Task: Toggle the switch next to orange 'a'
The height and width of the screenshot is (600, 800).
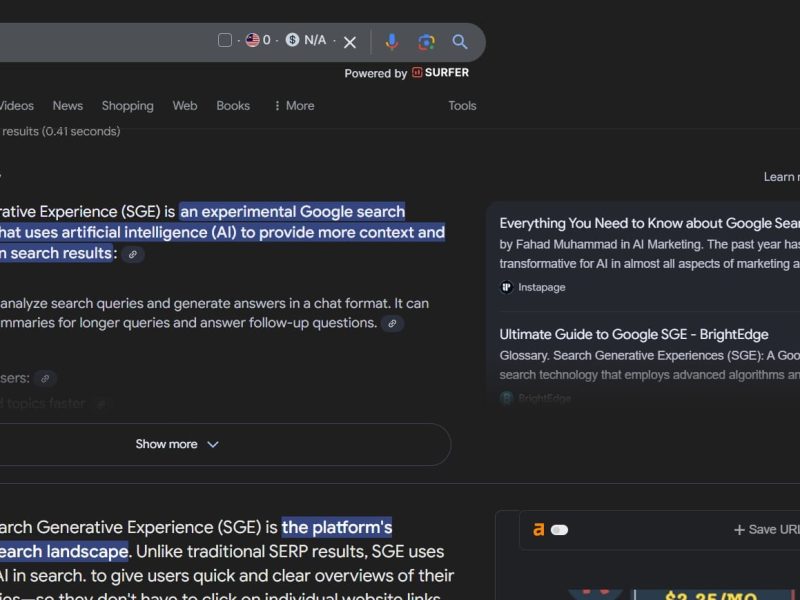Action: coord(559,530)
